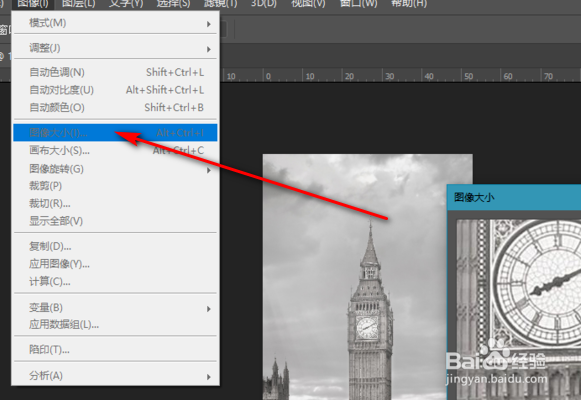Viewport: 581px width, 400px height.
Task: Choose 显示全部(V) menu entry
Action: (x=115, y=221)
